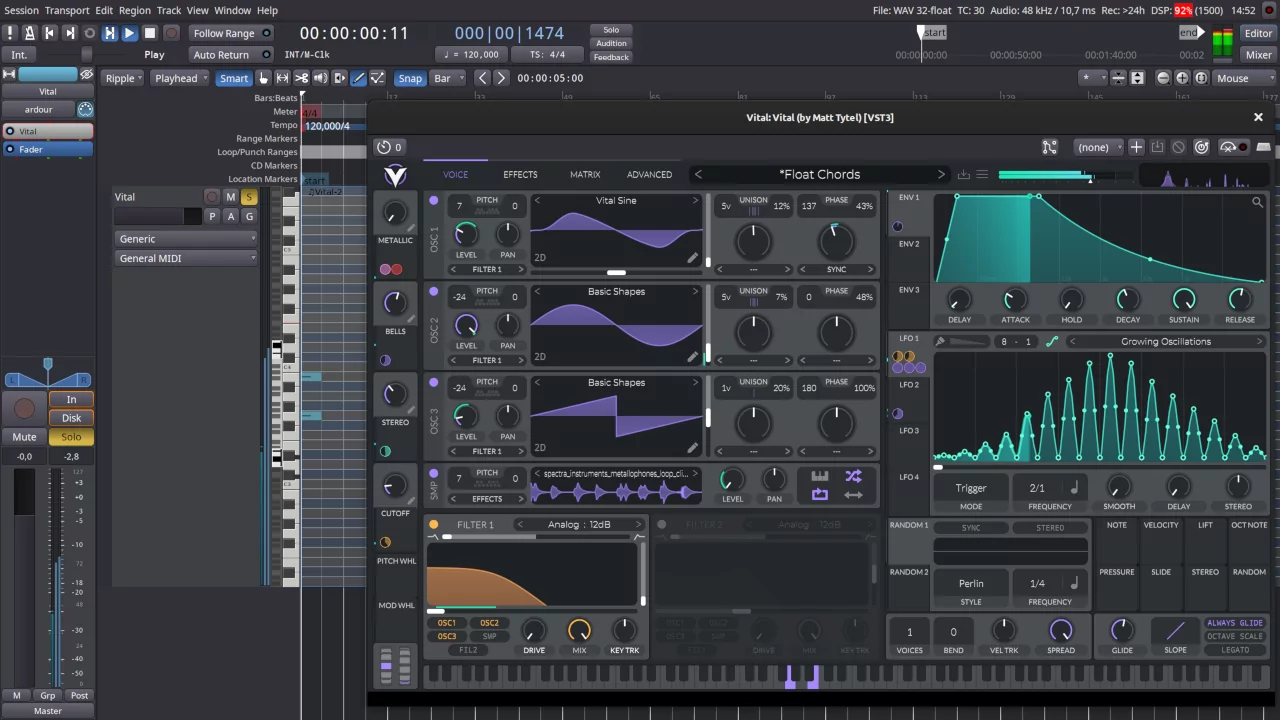
Task: Open the Region menu
Action: click(135, 10)
